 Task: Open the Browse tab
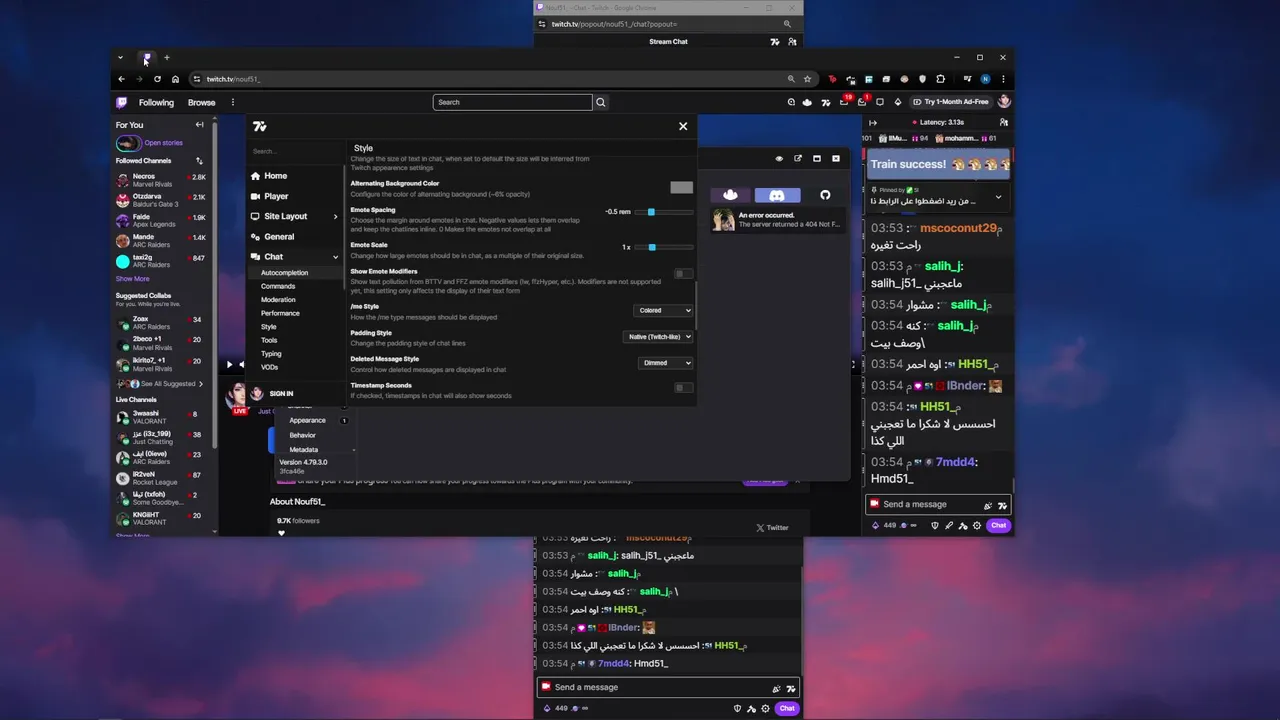click(201, 102)
